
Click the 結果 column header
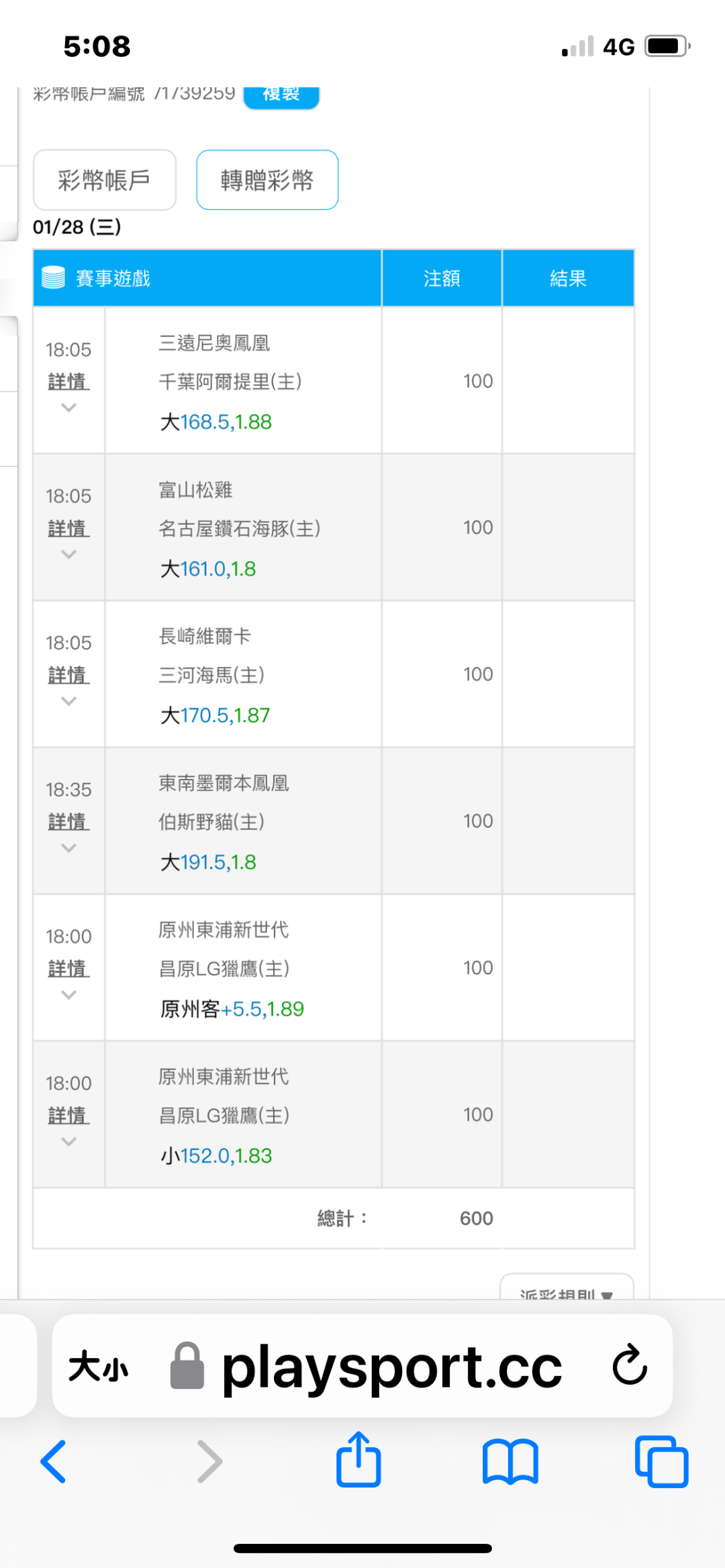568,278
